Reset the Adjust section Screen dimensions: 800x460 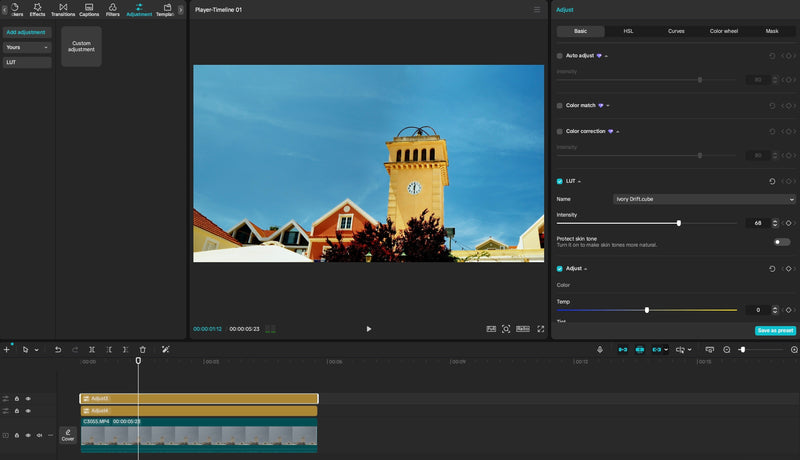pos(772,269)
